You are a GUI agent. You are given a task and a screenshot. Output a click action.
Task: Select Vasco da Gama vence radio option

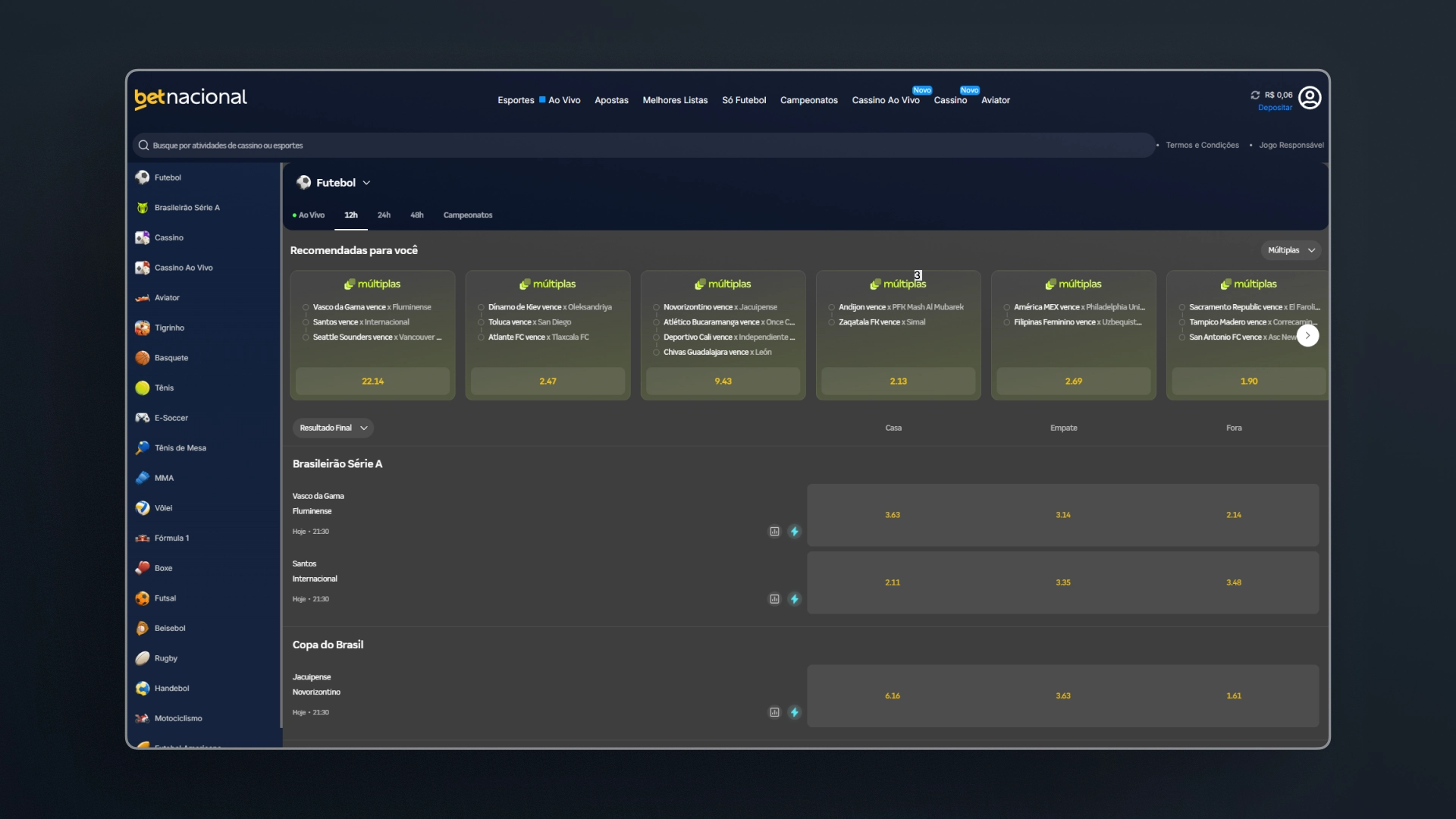[306, 307]
